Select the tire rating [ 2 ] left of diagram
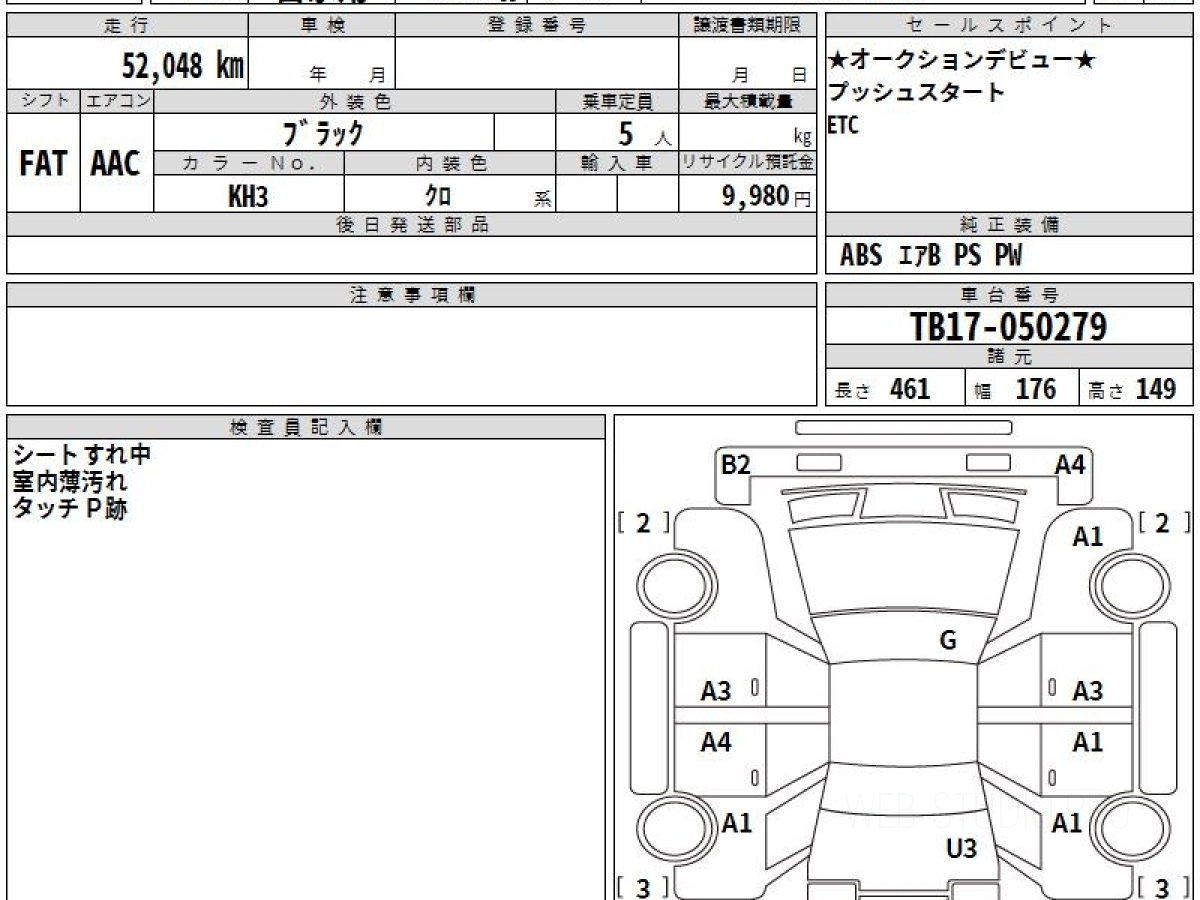 (x=643, y=523)
